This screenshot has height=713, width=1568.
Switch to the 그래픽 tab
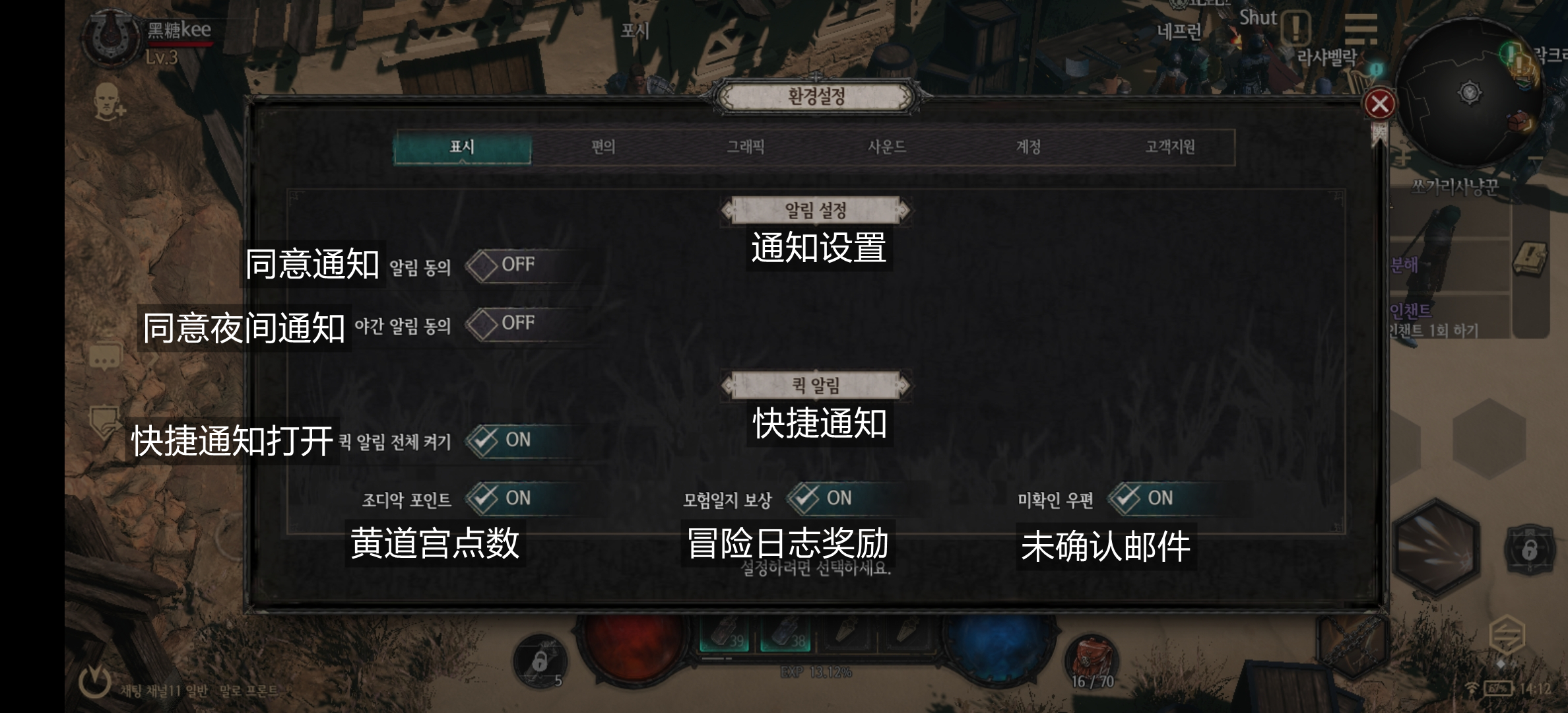click(x=745, y=147)
